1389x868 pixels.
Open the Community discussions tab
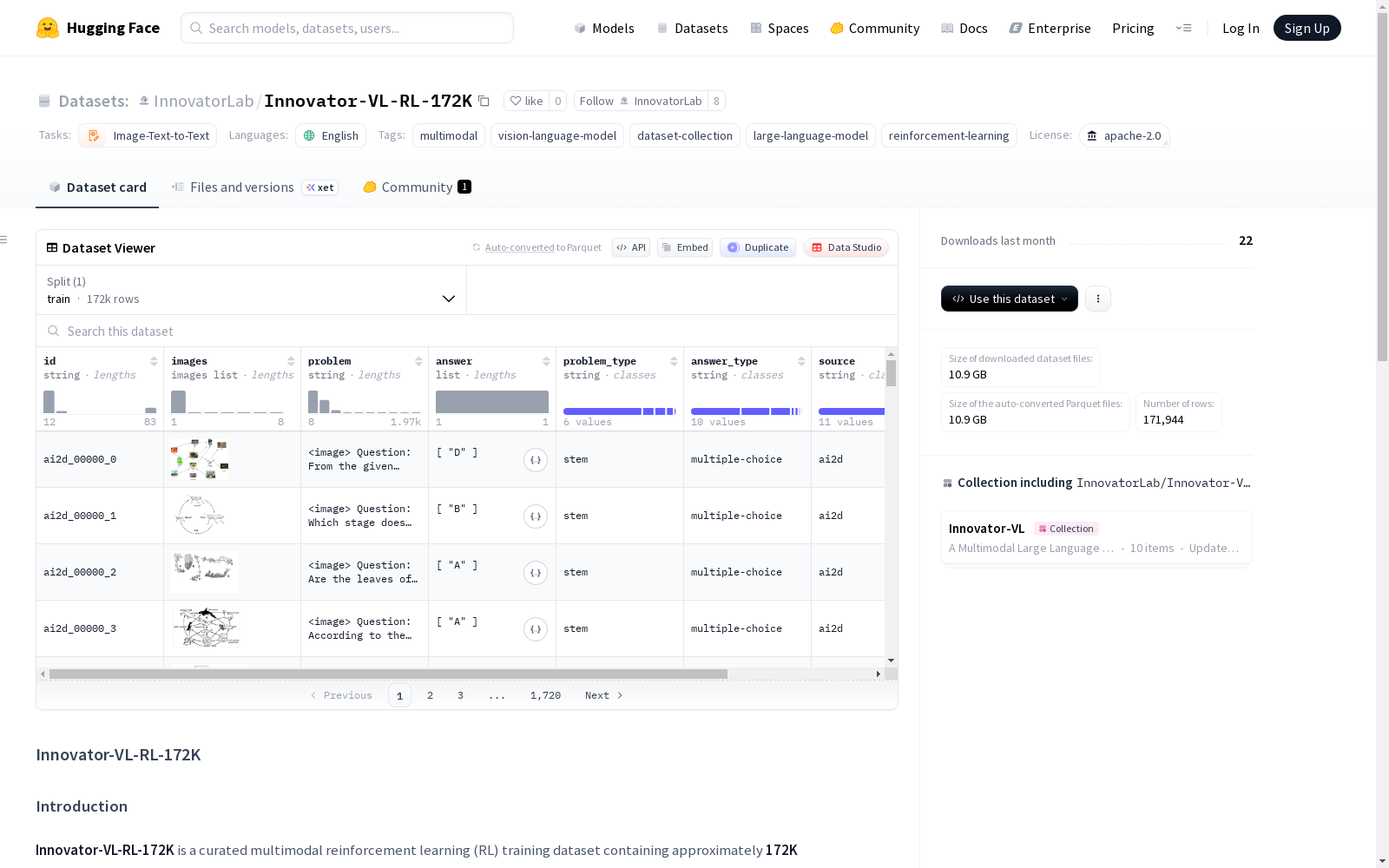[x=417, y=187]
